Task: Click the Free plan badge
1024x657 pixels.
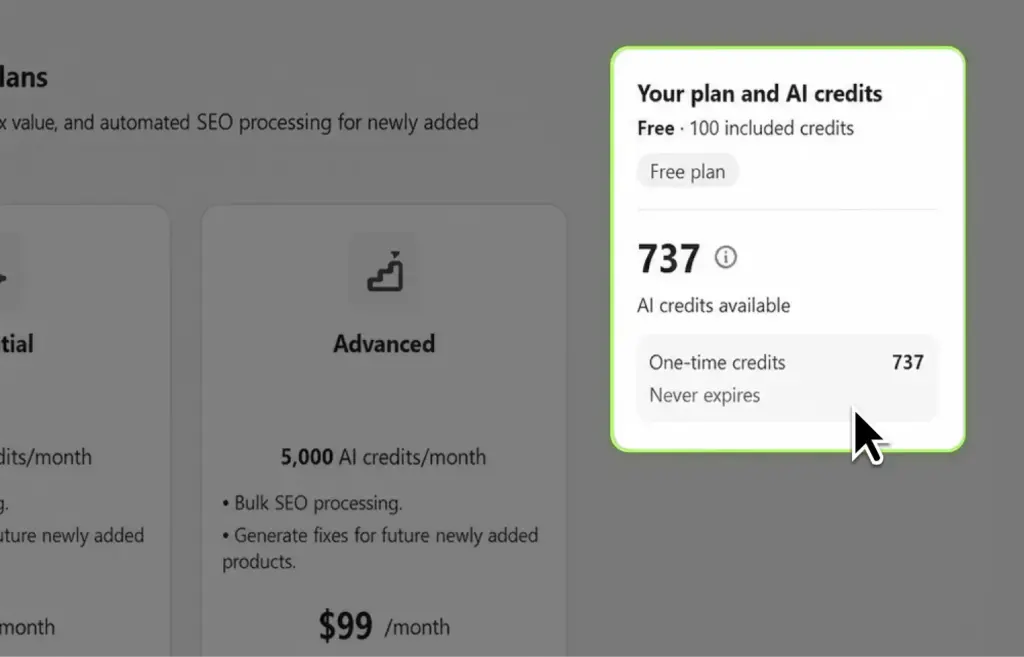Action: 687,171
